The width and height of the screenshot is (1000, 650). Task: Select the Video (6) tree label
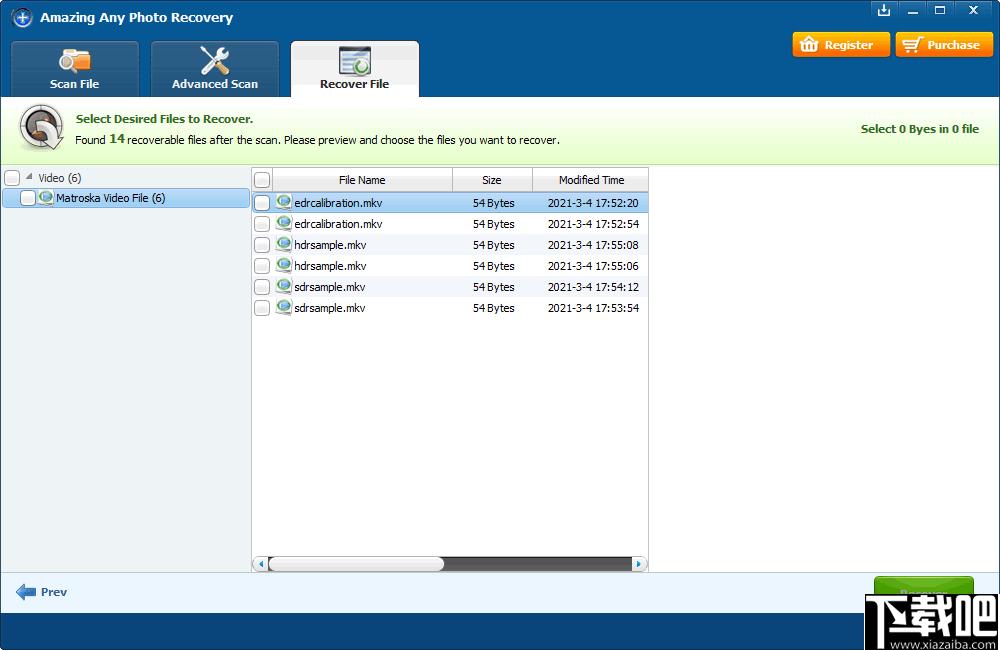(x=60, y=178)
